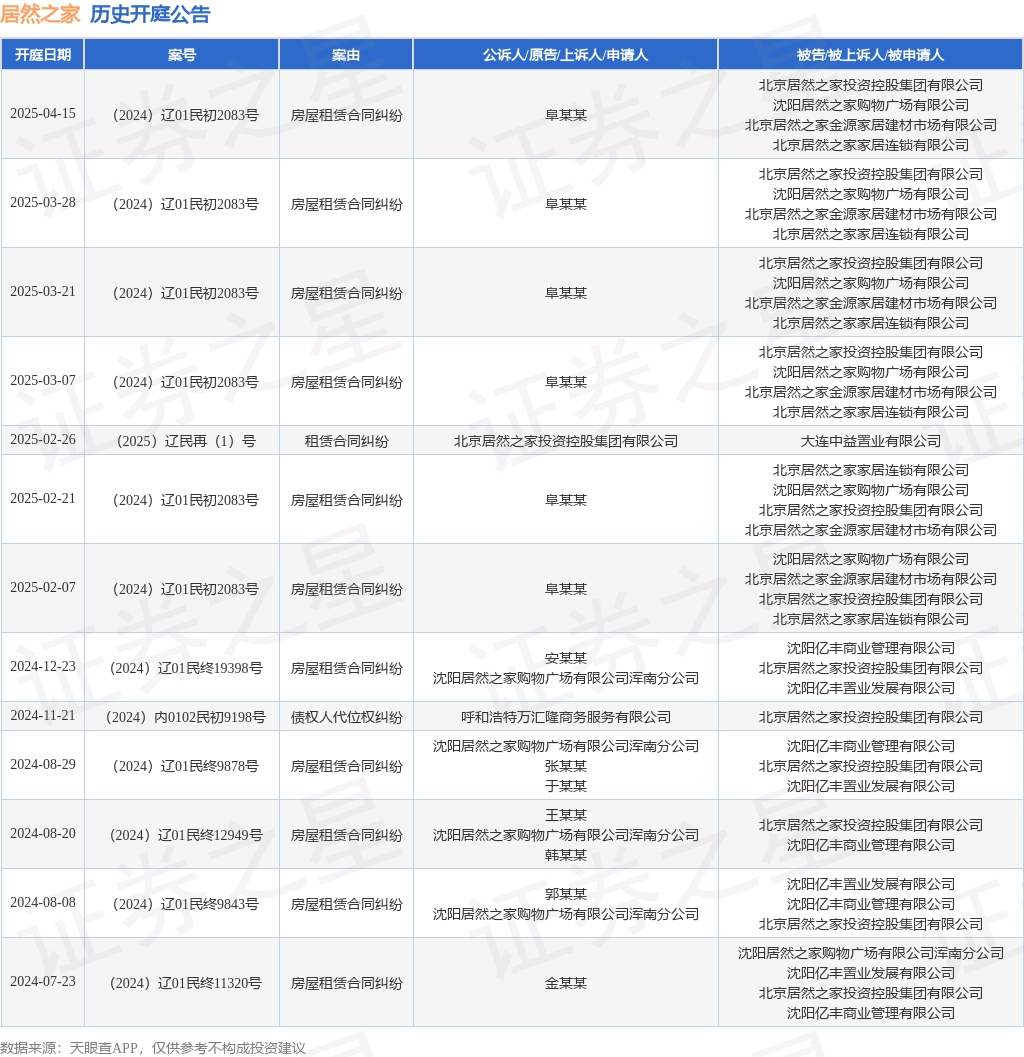Click the 被告/被上诉人/被申请人 column header
The width and height of the screenshot is (1024, 1057).
(x=870, y=55)
